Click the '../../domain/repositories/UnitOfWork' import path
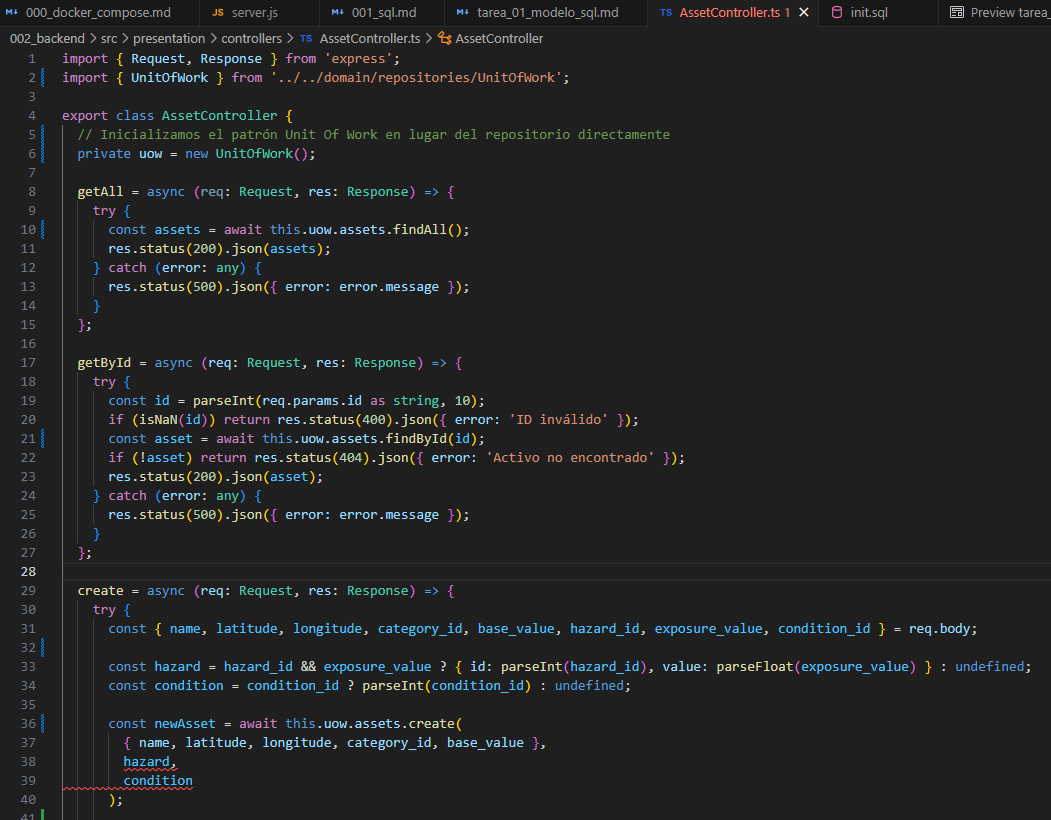This screenshot has width=1051, height=820. [x=416, y=78]
